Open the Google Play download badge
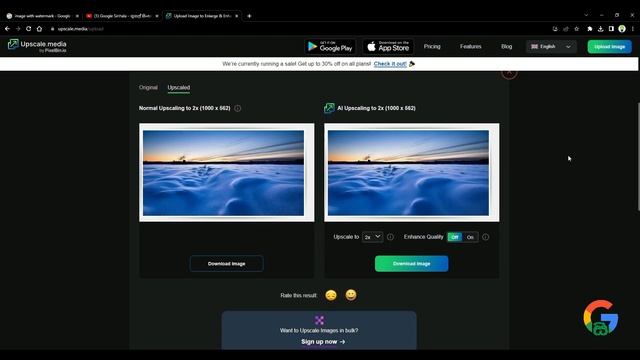 coord(330,47)
